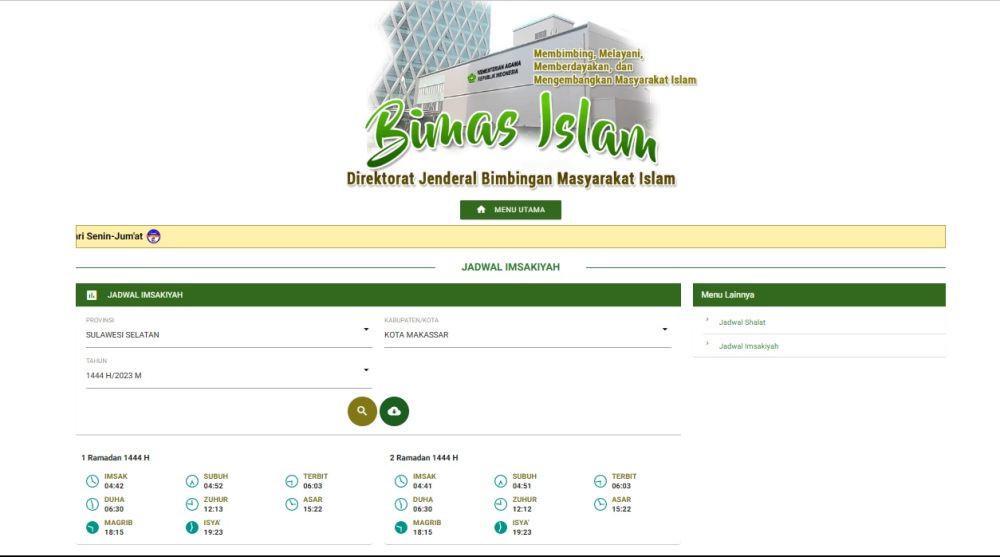Click the Duha clock icon for 1 Ramadan

(x=92, y=505)
